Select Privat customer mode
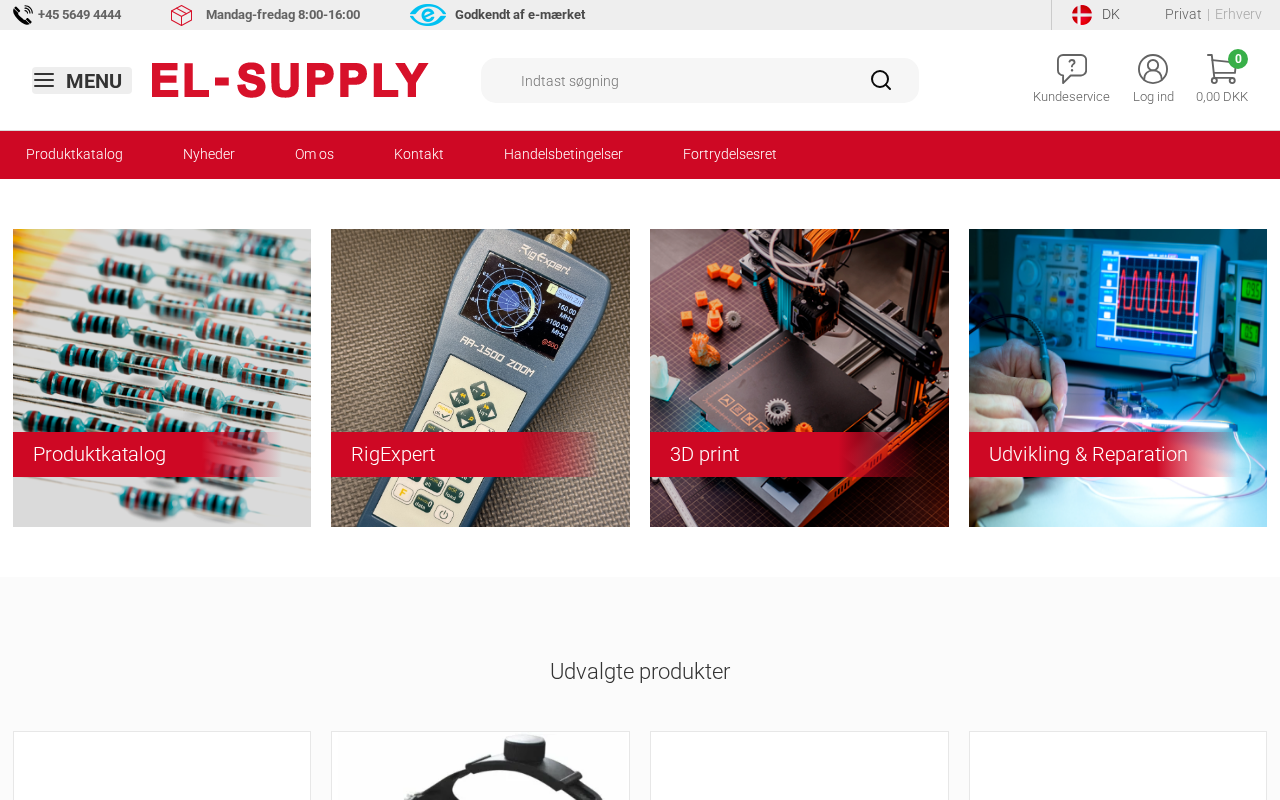The image size is (1280, 800). point(1183,14)
